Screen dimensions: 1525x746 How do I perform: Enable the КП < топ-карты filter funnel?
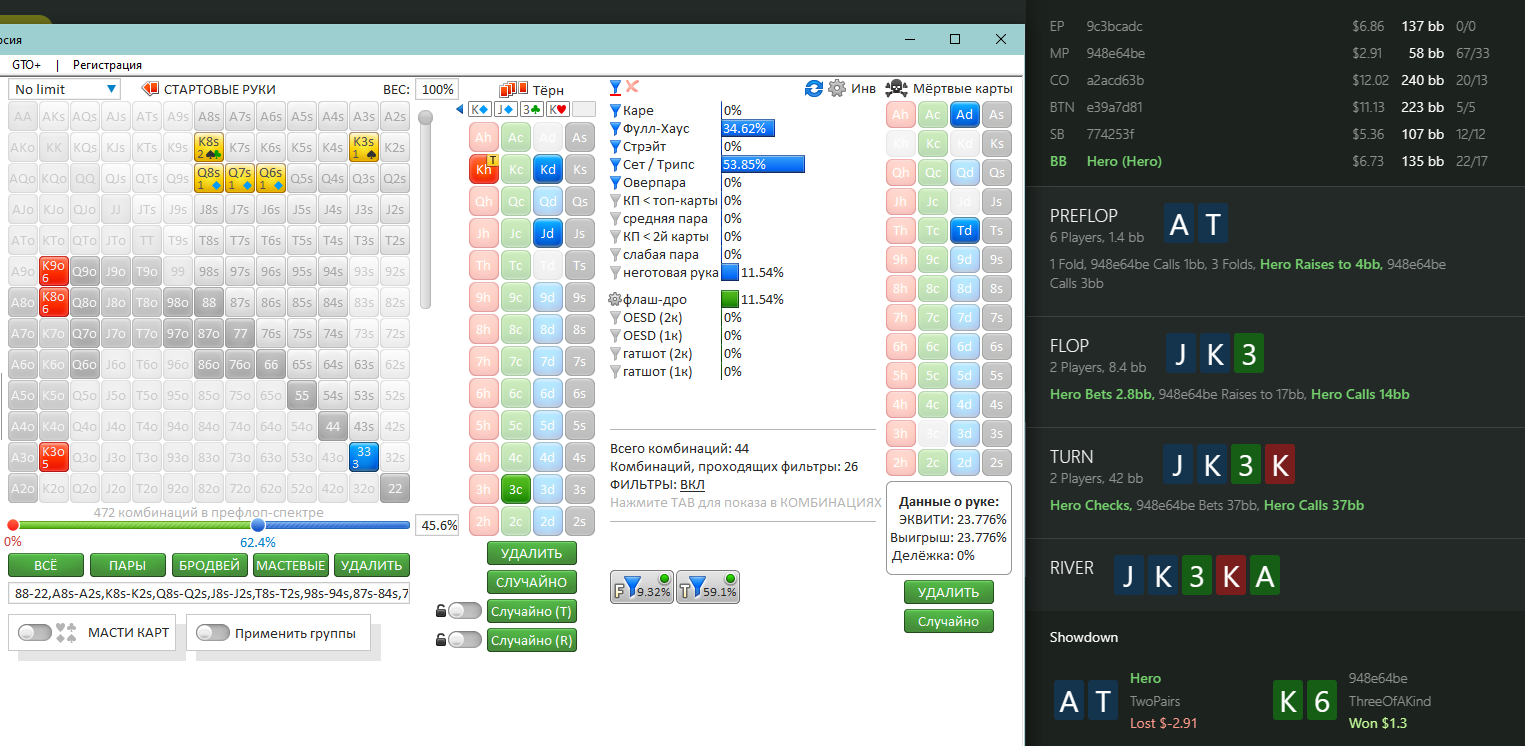616,200
